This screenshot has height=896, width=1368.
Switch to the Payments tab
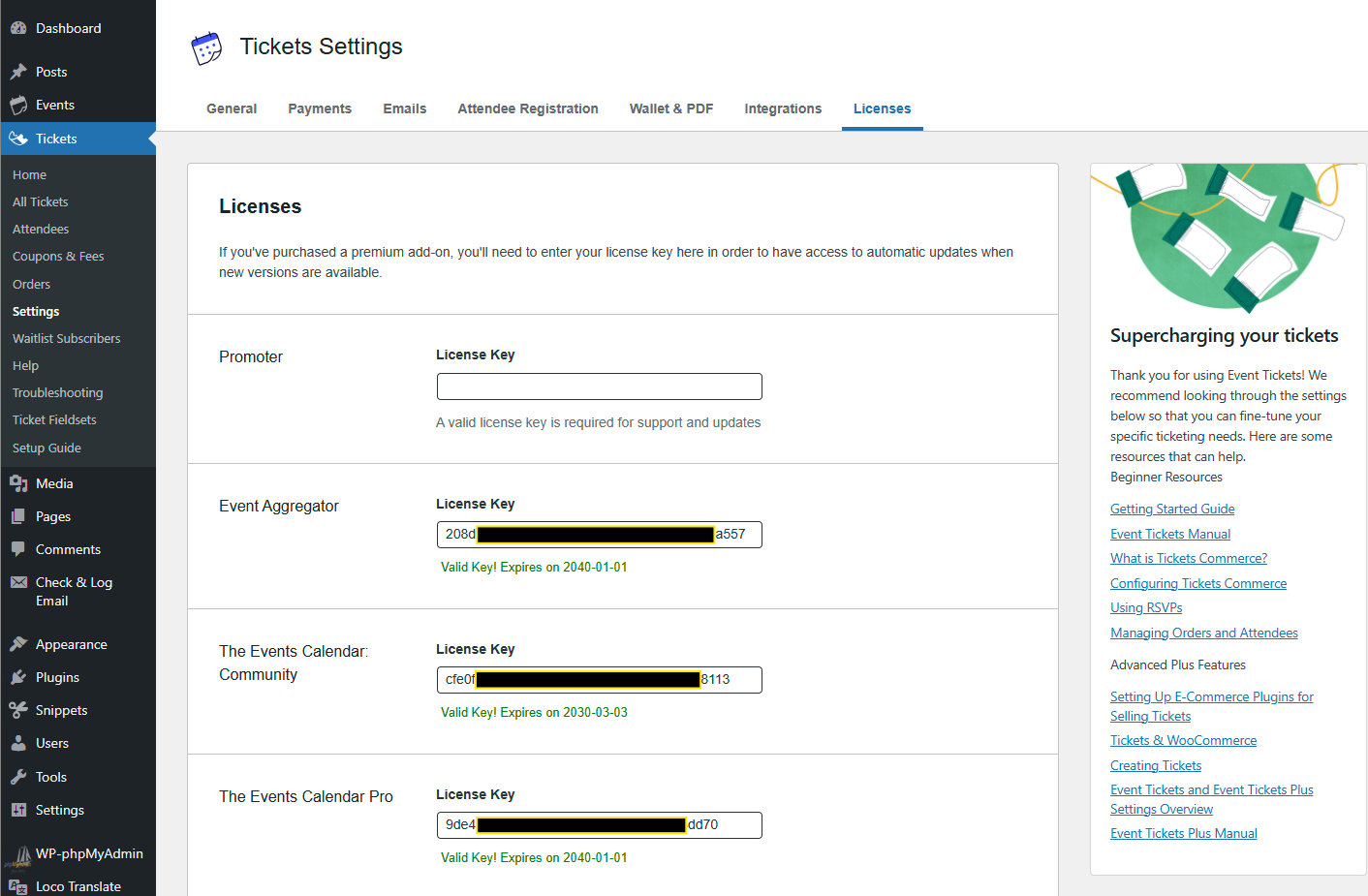[x=320, y=108]
